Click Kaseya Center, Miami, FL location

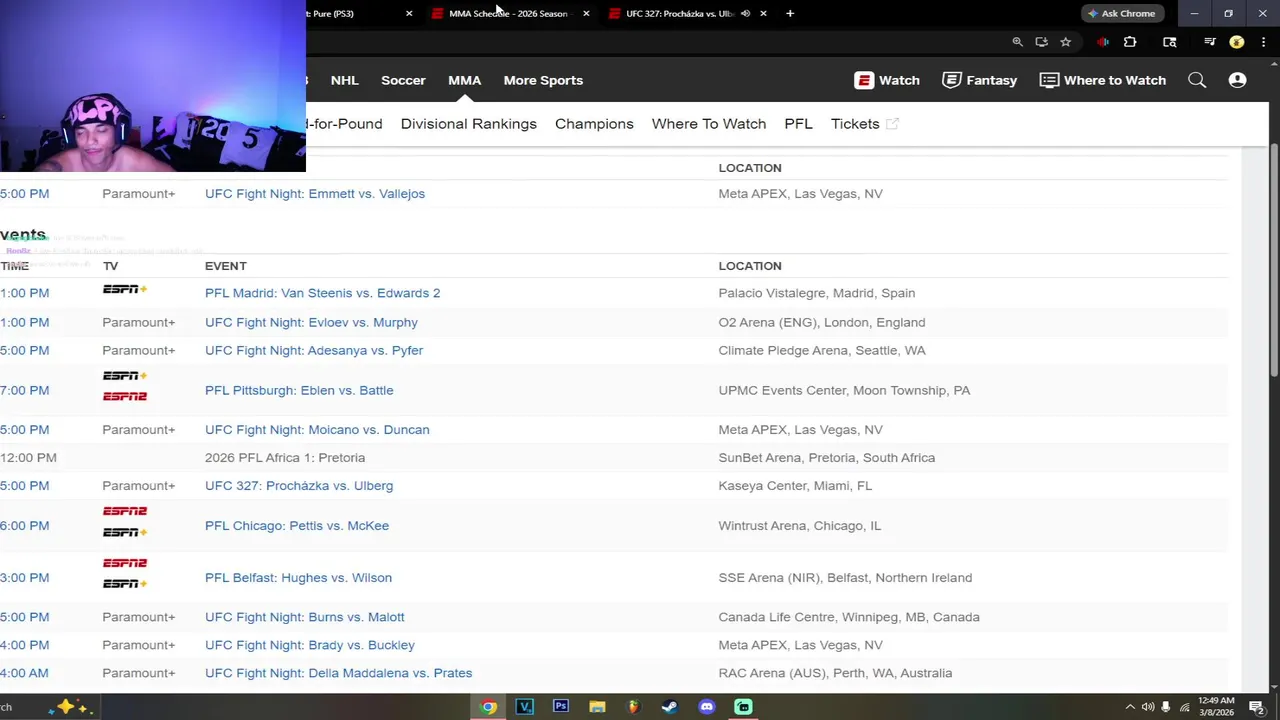(x=795, y=486)
